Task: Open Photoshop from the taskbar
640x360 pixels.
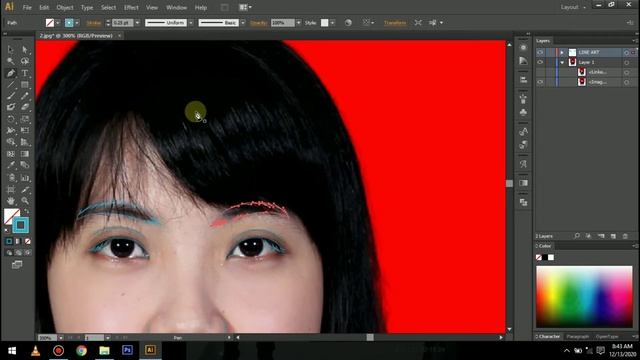Action: coord(127,350)
